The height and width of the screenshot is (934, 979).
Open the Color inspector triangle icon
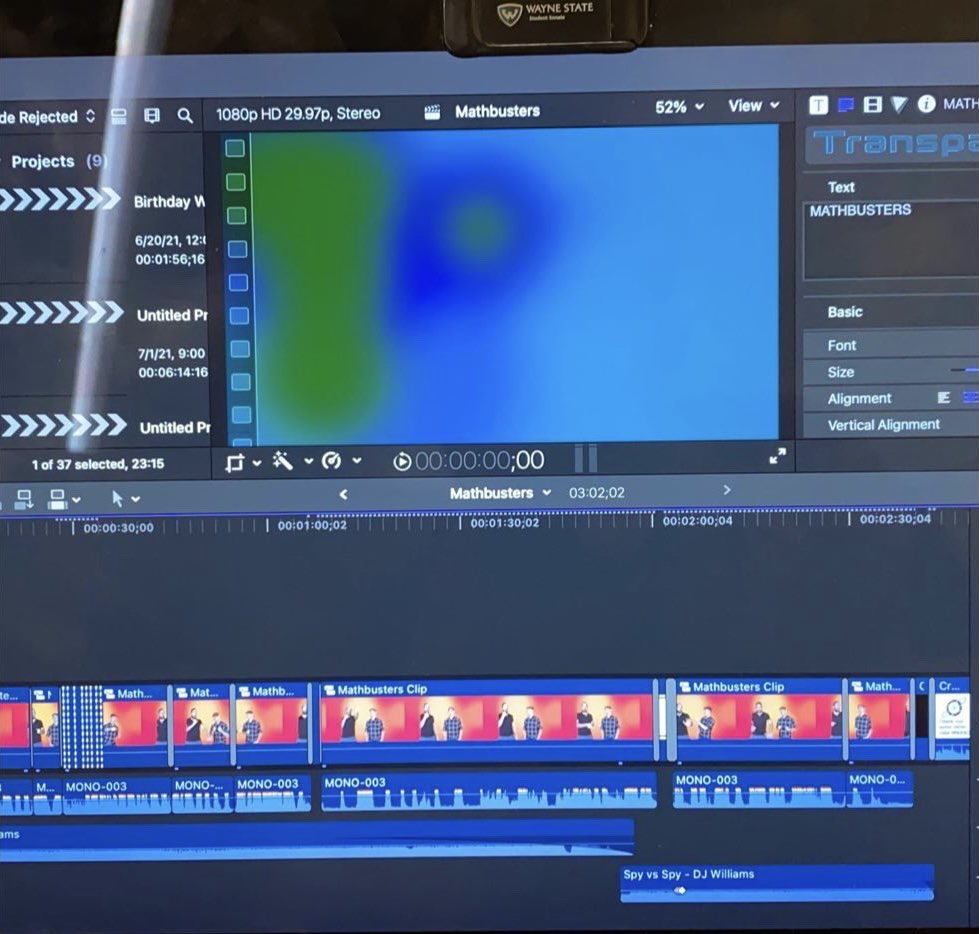[x=899, y=105]
